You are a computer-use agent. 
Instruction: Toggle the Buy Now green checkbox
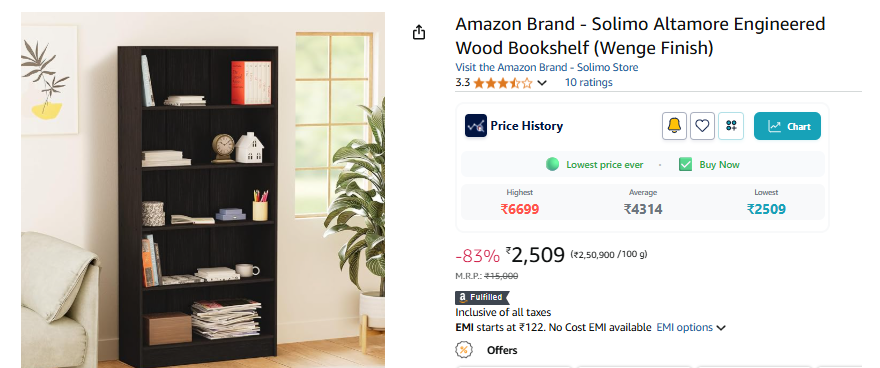pyautogui.click(x=685, y=164)
